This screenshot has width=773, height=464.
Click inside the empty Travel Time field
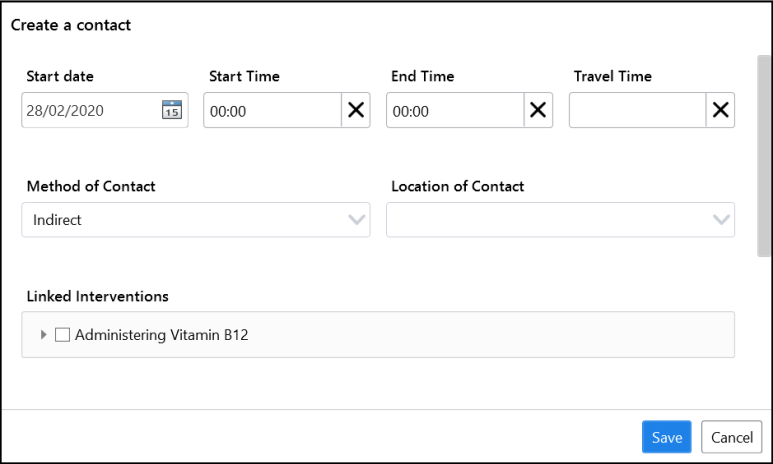pyautogui.click(x=637, y=110)
